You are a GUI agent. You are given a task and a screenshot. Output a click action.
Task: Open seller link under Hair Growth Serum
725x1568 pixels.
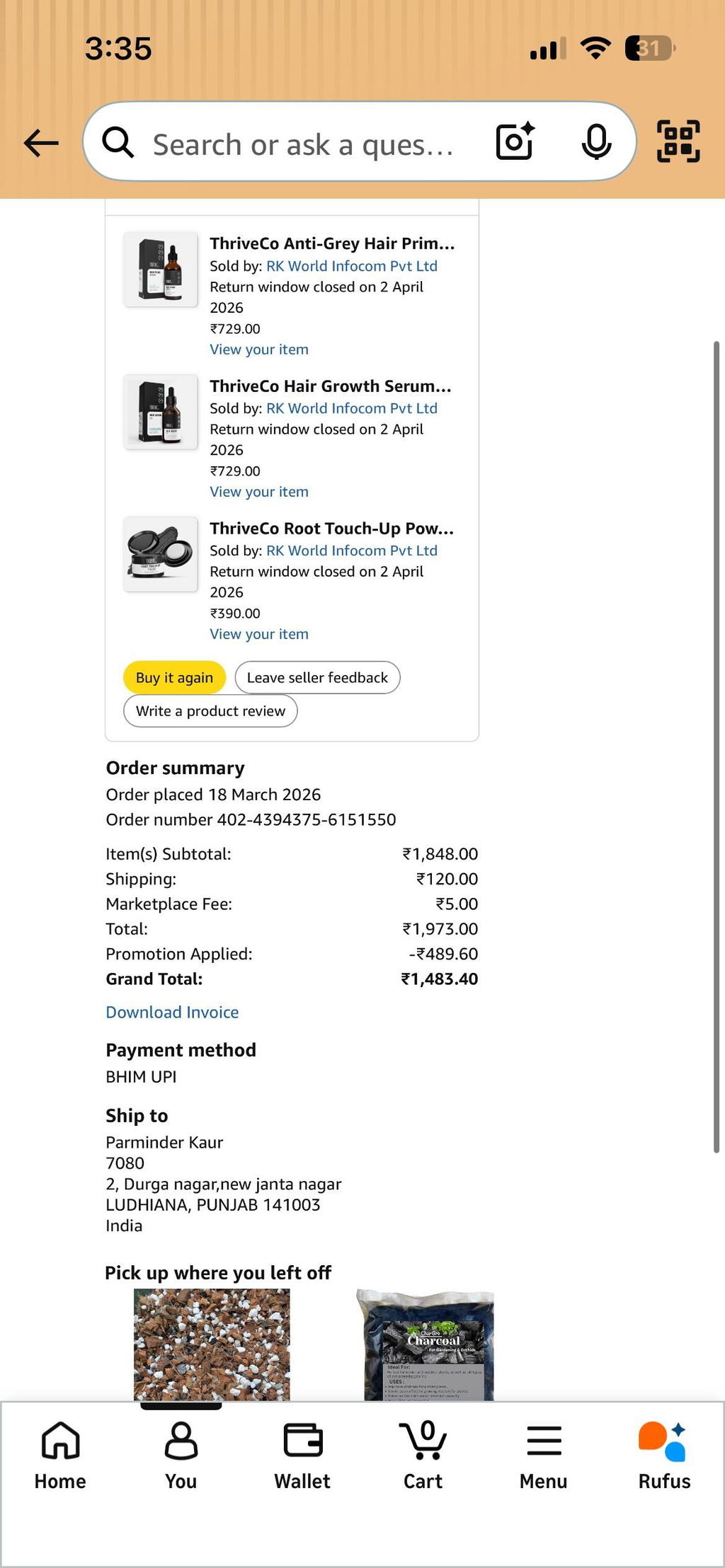click(x=352, y=408)
